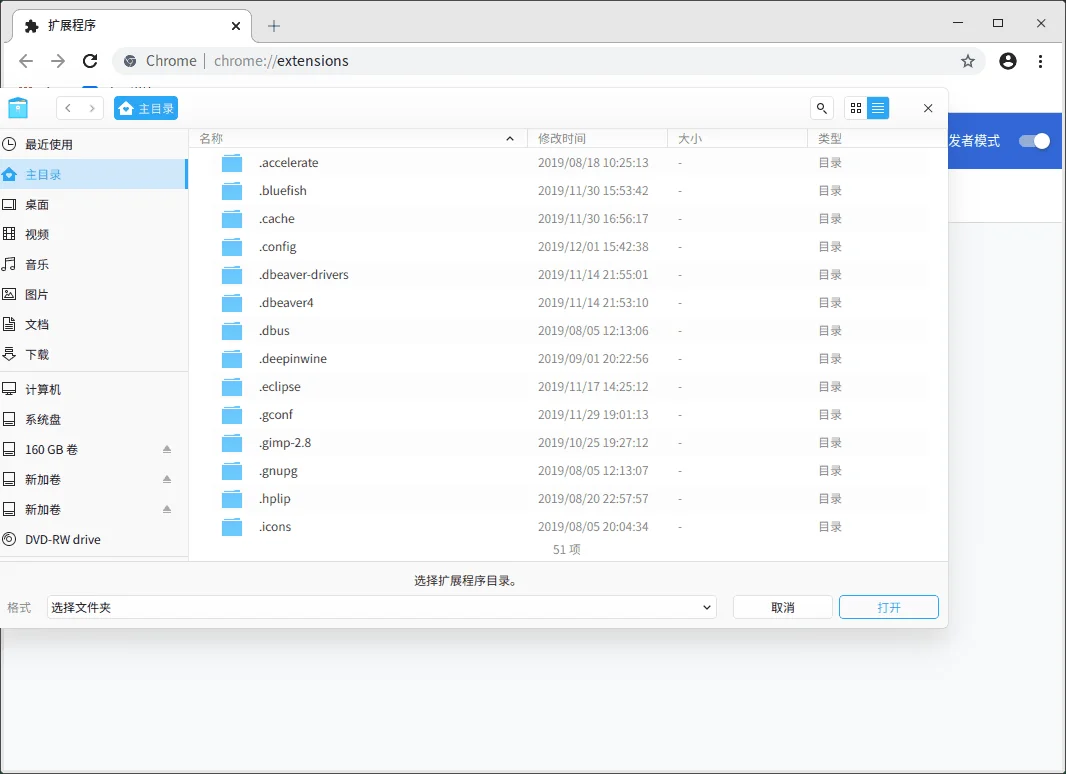Image resolution: width=1066 pixels, height=774 pixels.
Task: Select the .gnupg folder icon
Action: 232,470
